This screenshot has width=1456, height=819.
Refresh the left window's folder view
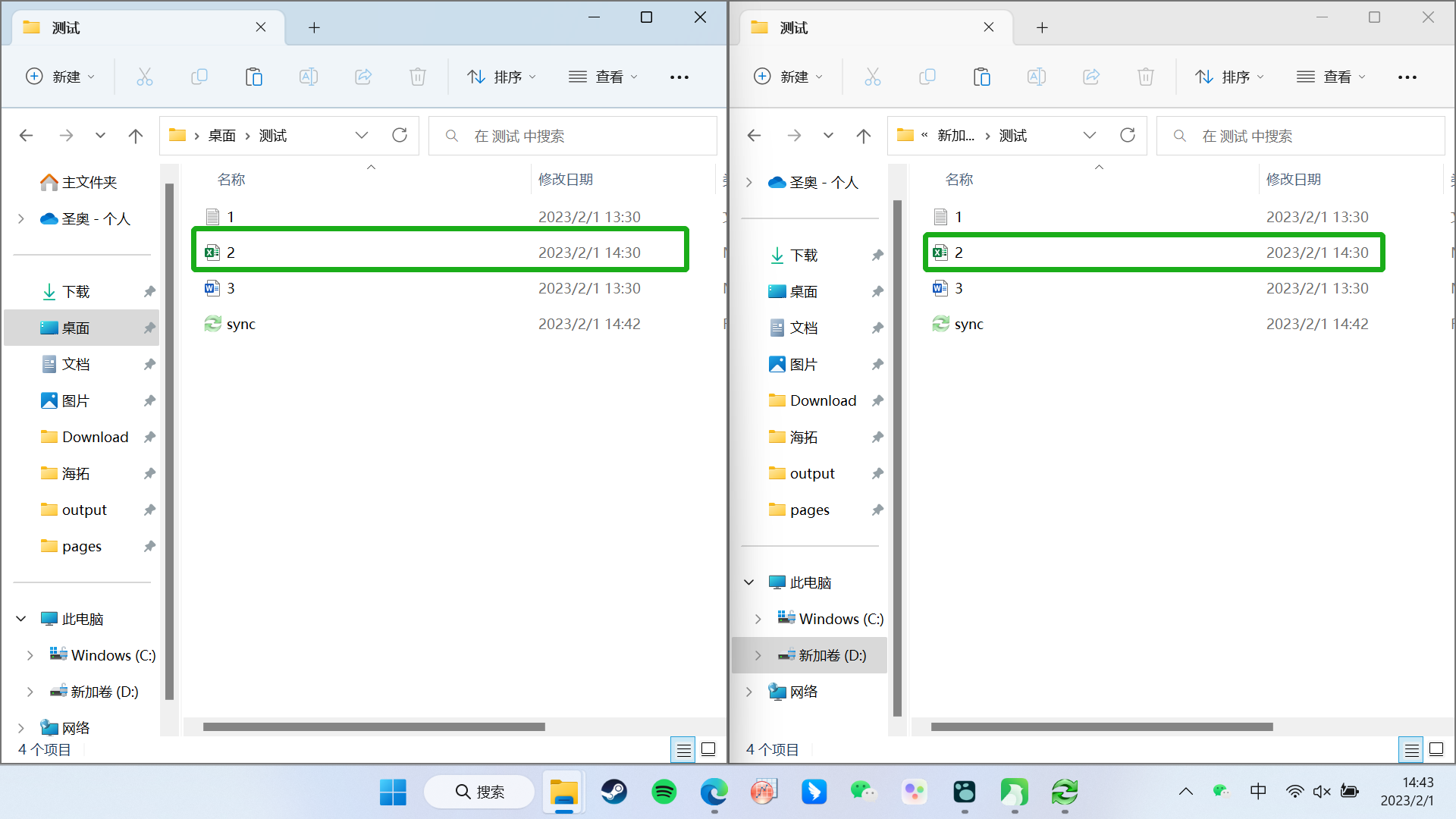[x=400, y=135]
